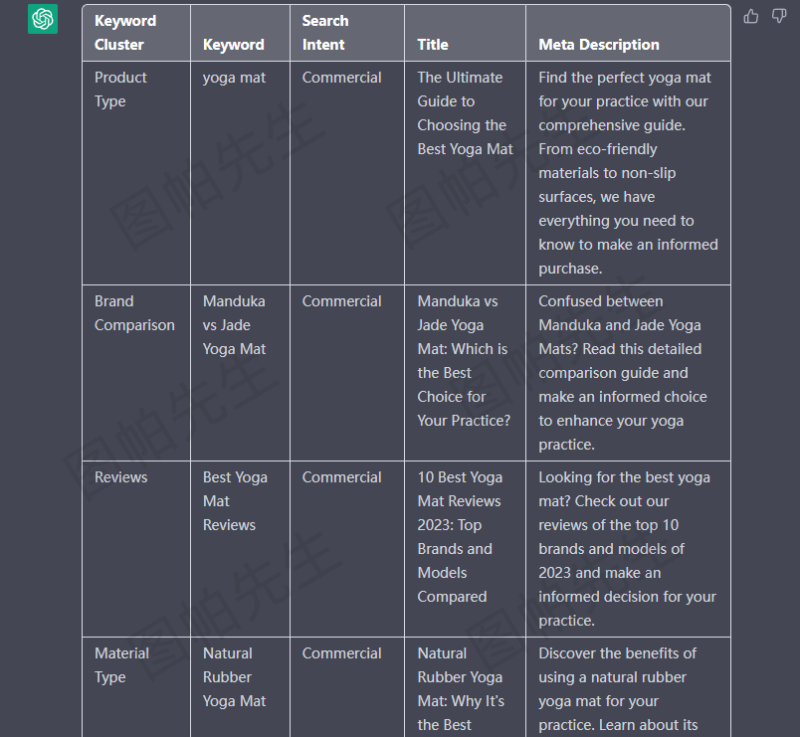Click the thumbs down icon
This screenshot has height=737, width=800.
click(779, 16)
